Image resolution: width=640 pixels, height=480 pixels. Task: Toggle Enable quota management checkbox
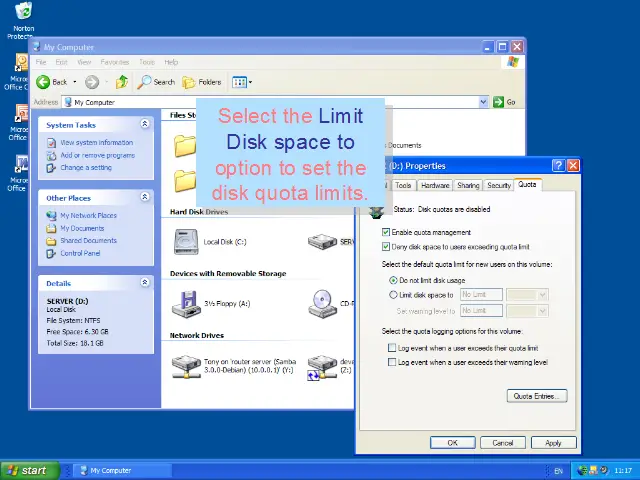[386, 232]
